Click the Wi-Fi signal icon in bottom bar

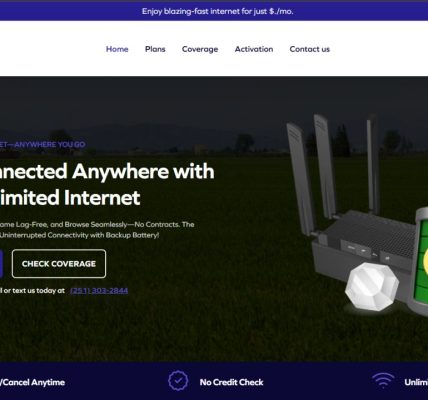pyautogui.click(x=383, y=380)
